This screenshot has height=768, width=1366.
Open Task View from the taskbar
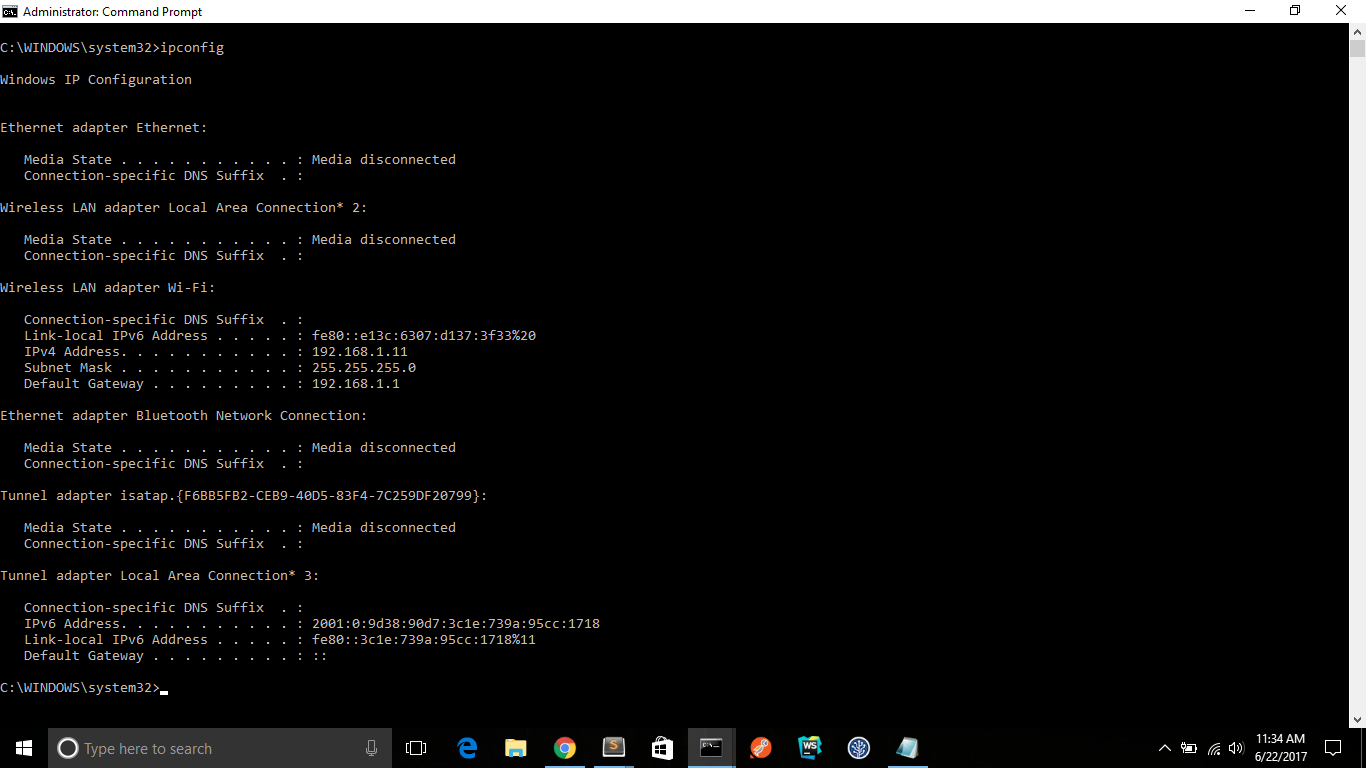coord(416,748)
